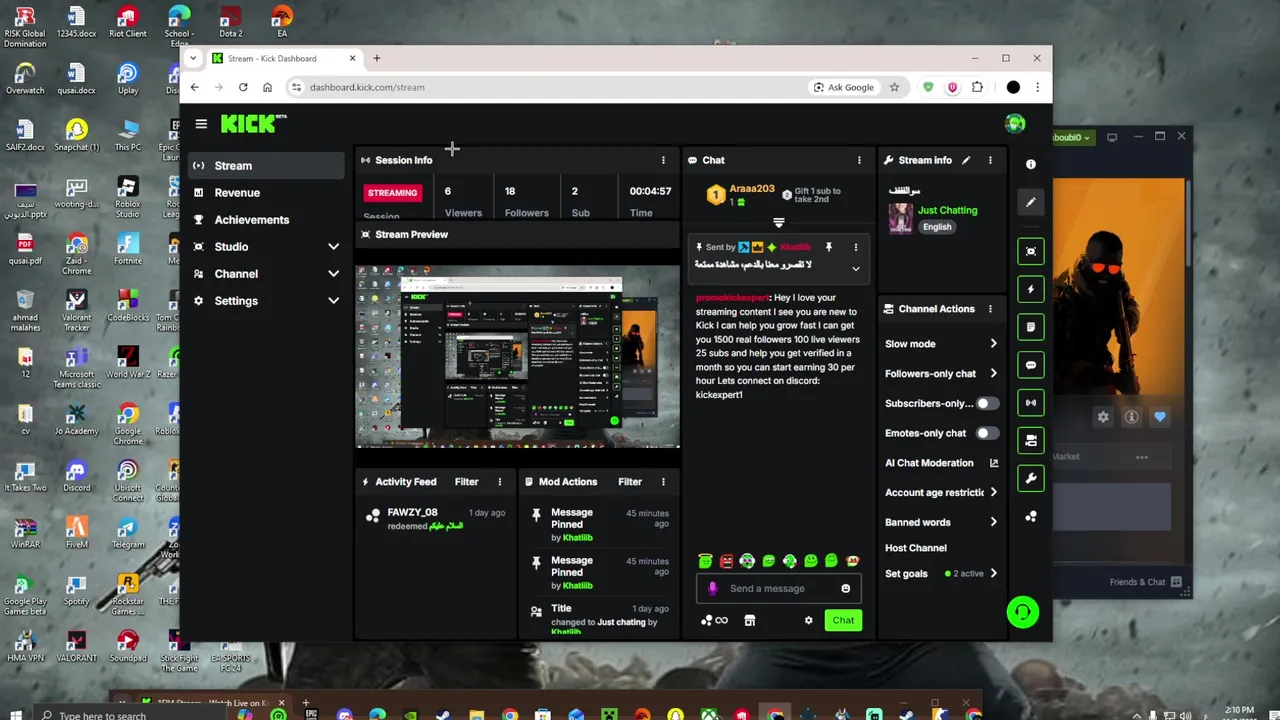The width and height of the screenshot is (1280, 720).
Task: Click the channel points icon in right sidebar
Action: coord(1031,517)
